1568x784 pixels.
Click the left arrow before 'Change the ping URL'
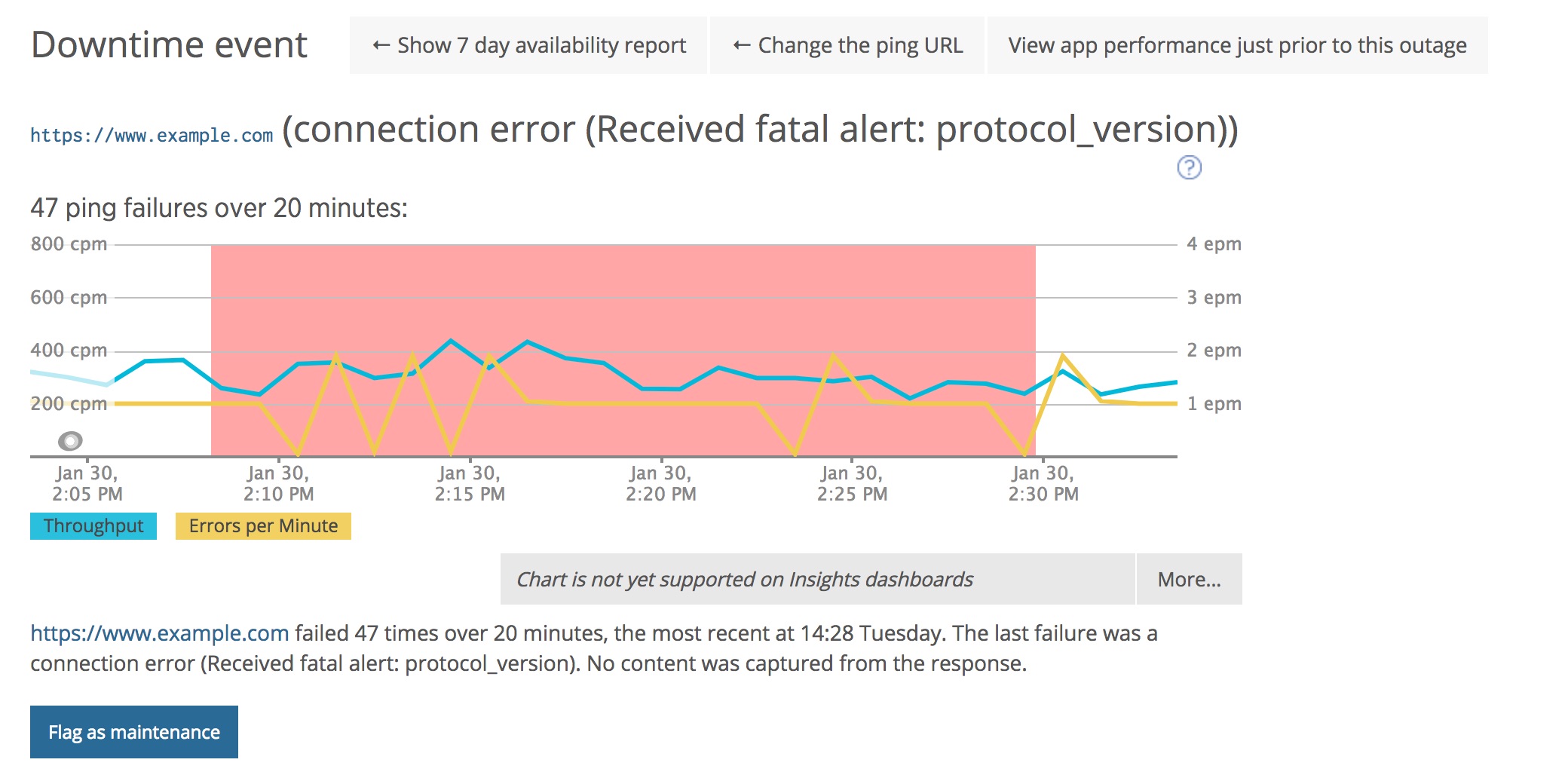(742, 46)
